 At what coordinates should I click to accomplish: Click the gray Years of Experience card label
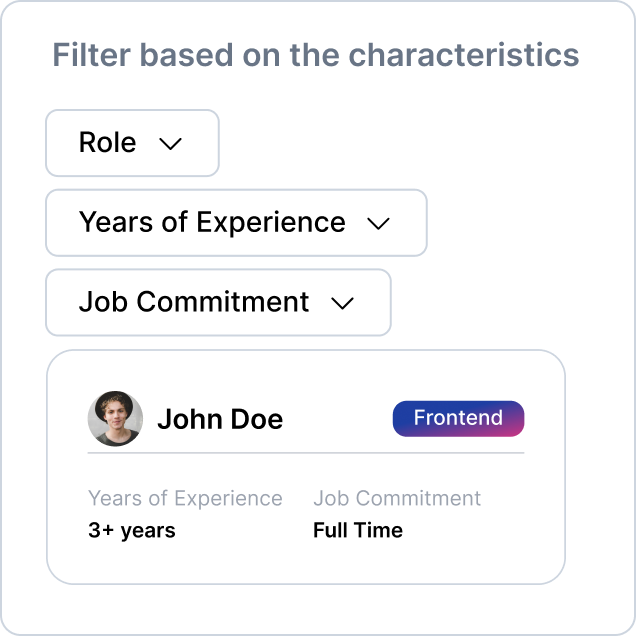(x=185, y=498)
